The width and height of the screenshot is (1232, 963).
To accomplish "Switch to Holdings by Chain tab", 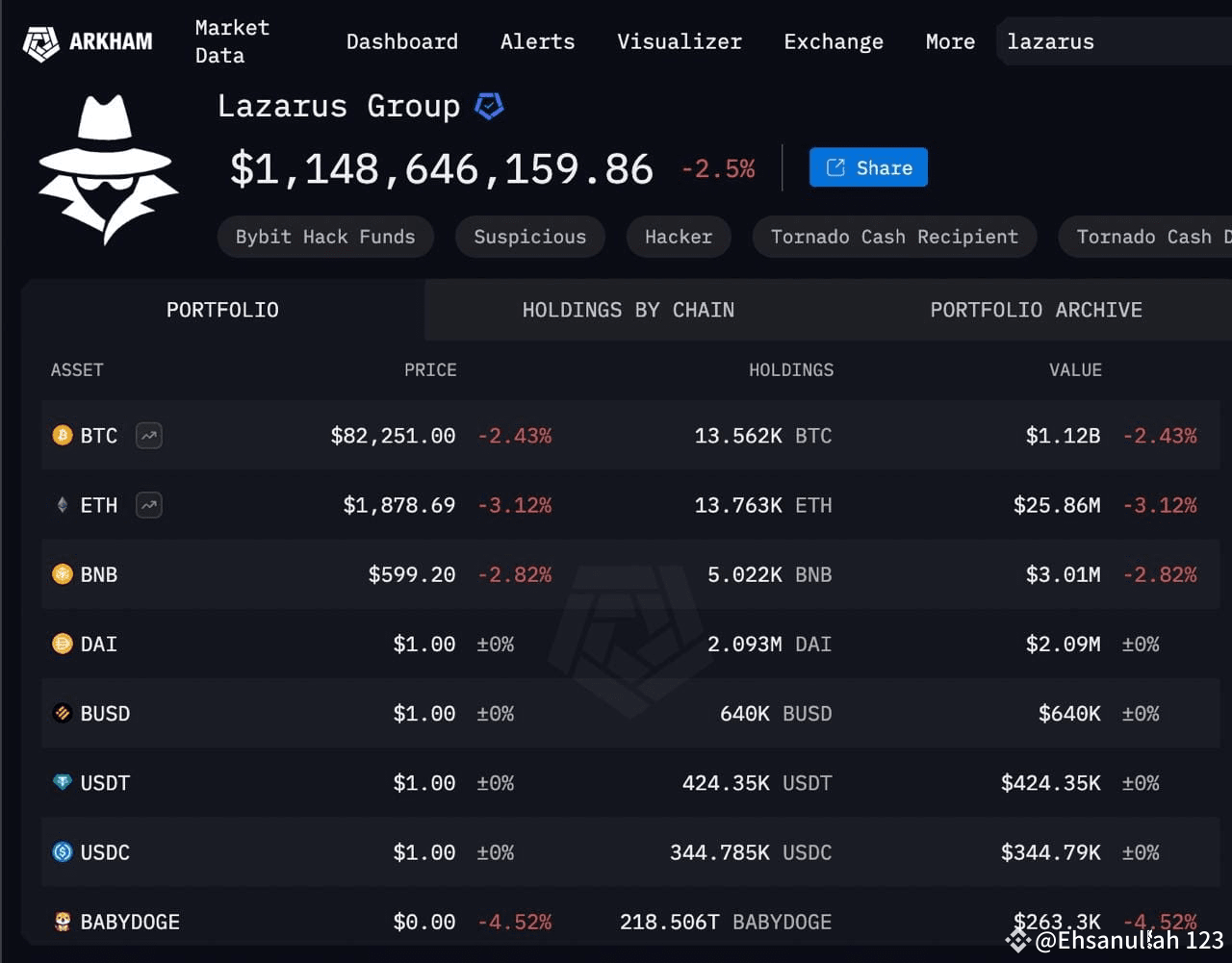I will [629, 310].
